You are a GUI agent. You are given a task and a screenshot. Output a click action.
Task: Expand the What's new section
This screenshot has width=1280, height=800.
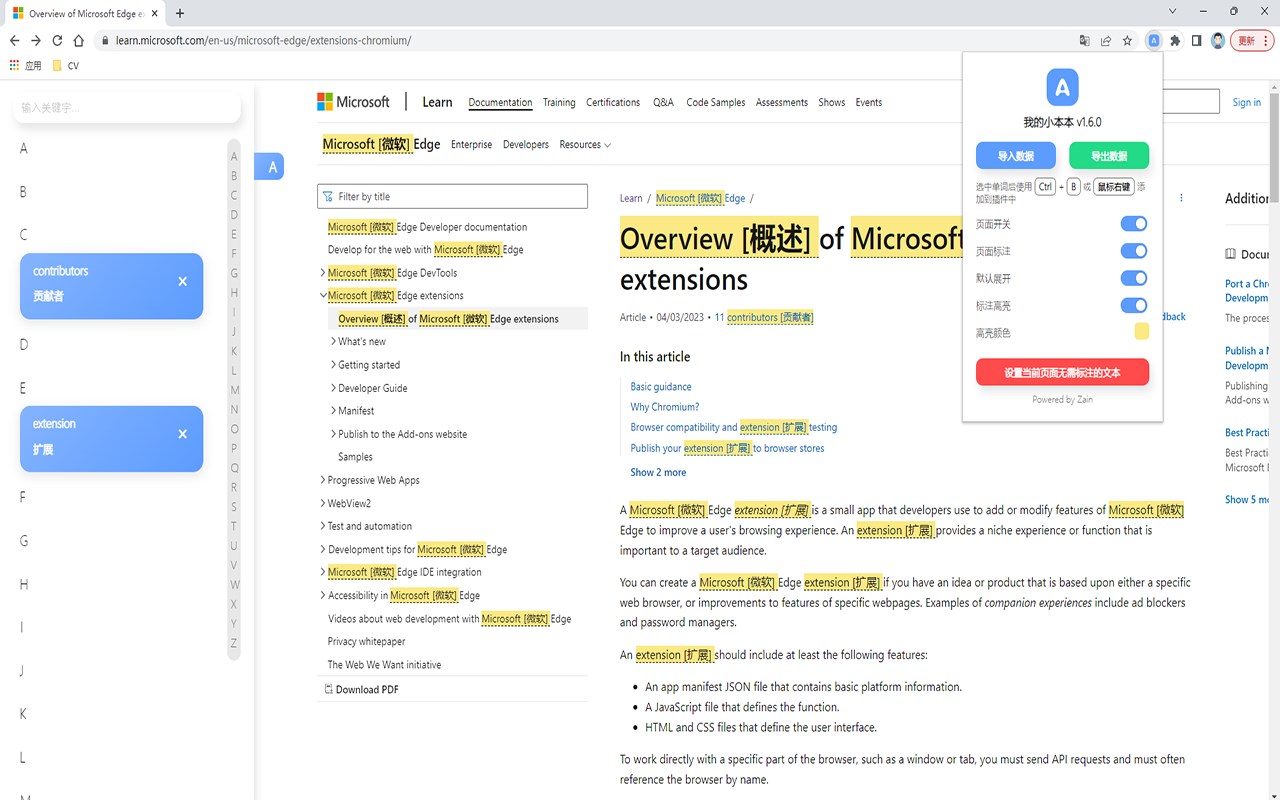(333, 342)
